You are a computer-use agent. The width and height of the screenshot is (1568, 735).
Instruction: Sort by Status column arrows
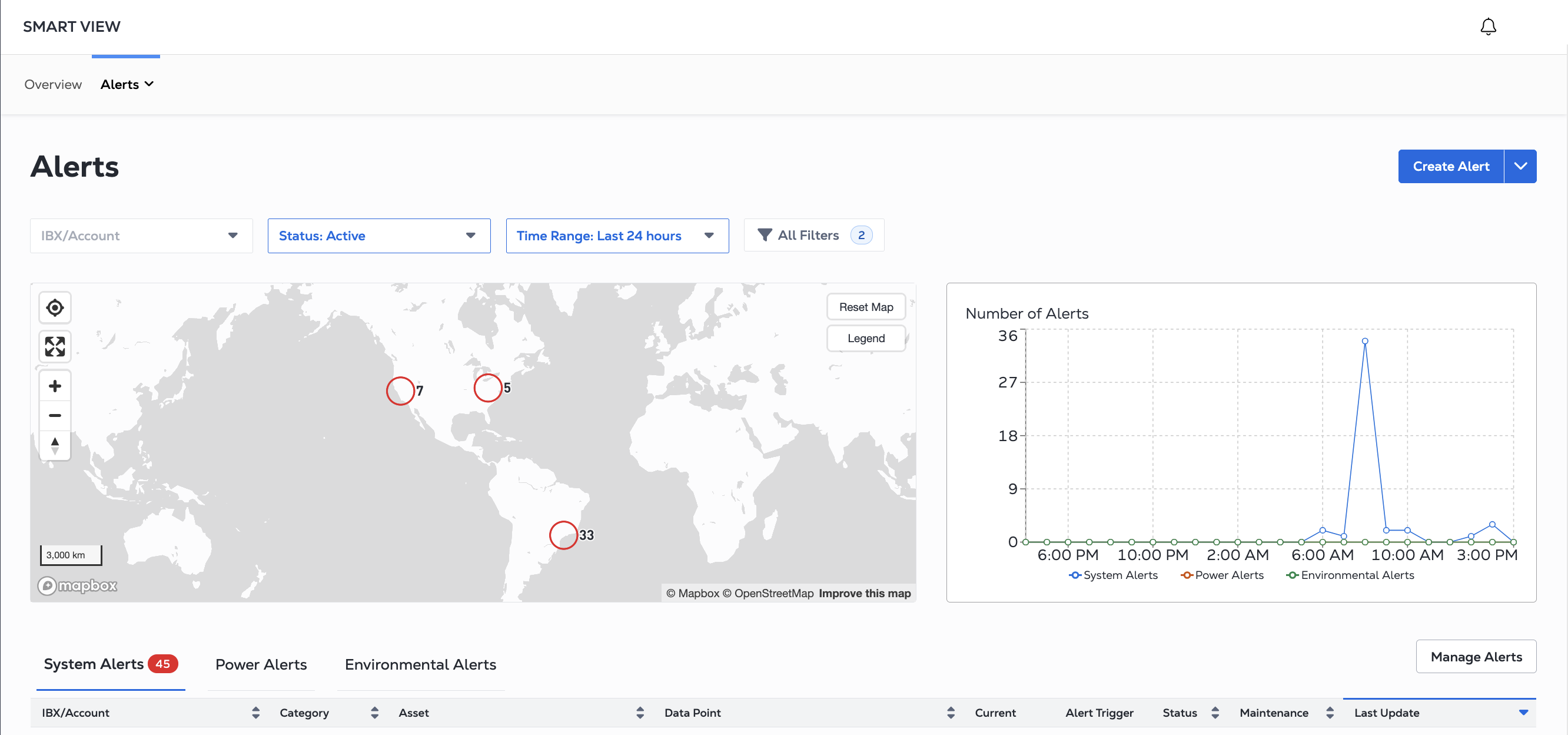coord(1215,713)
